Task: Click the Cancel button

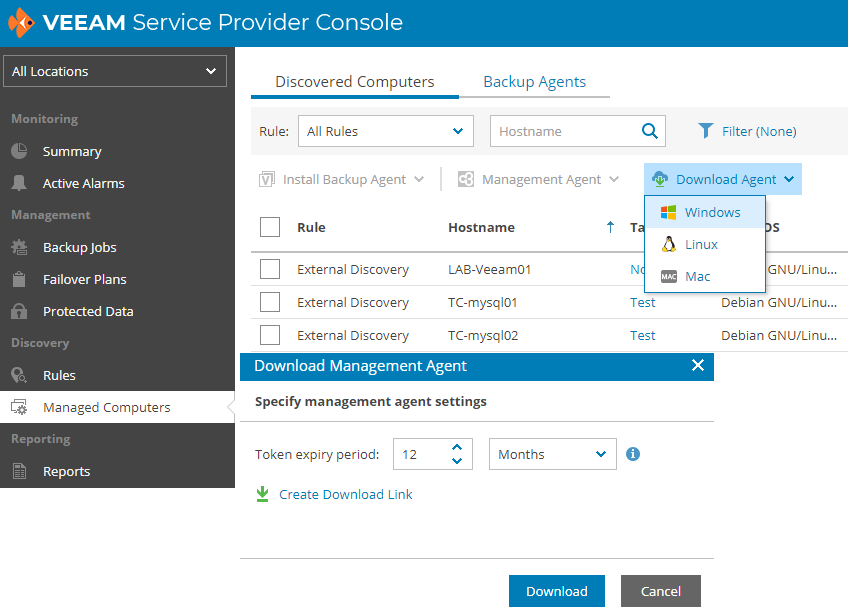Action: tap(660, 591)
